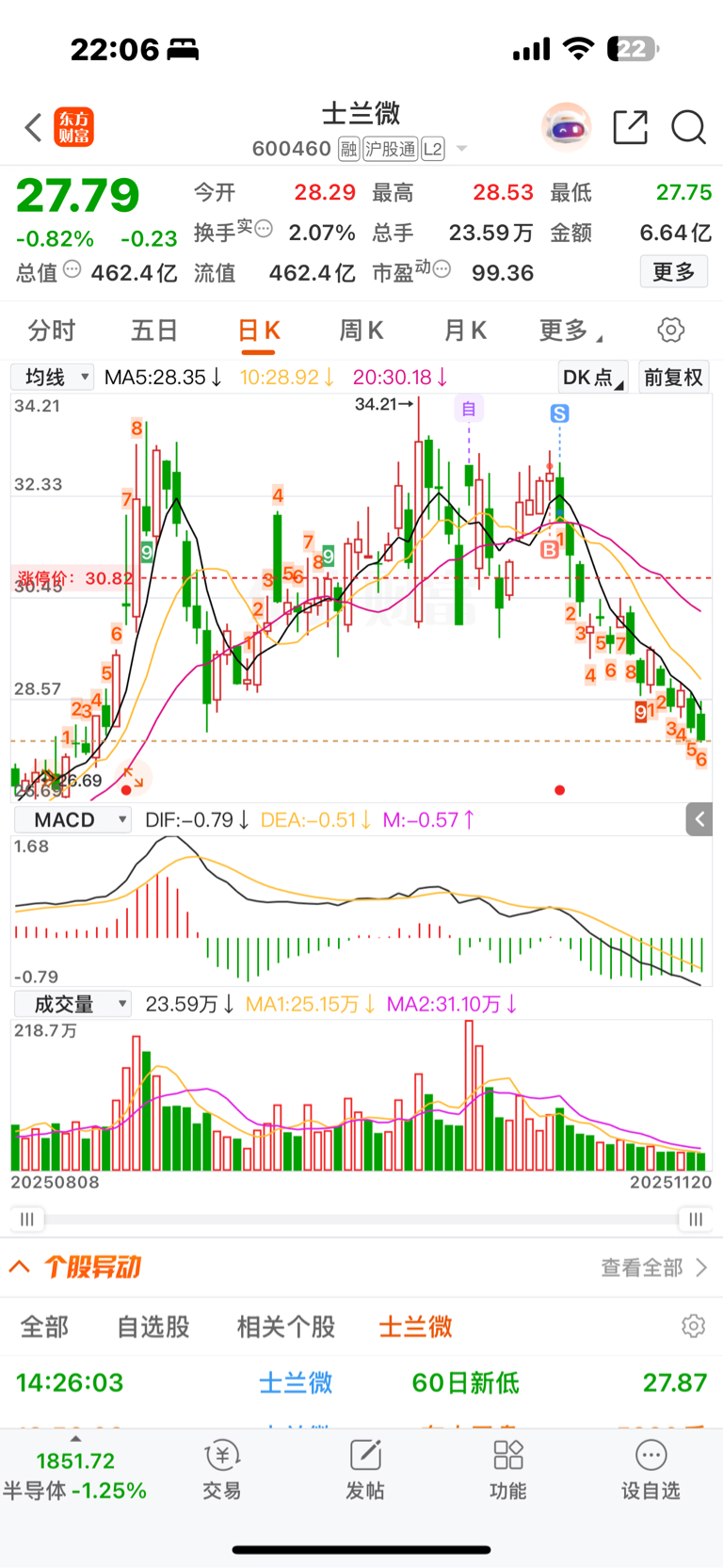Tap the MA5:28.35 value

click(x=163, y=377)
